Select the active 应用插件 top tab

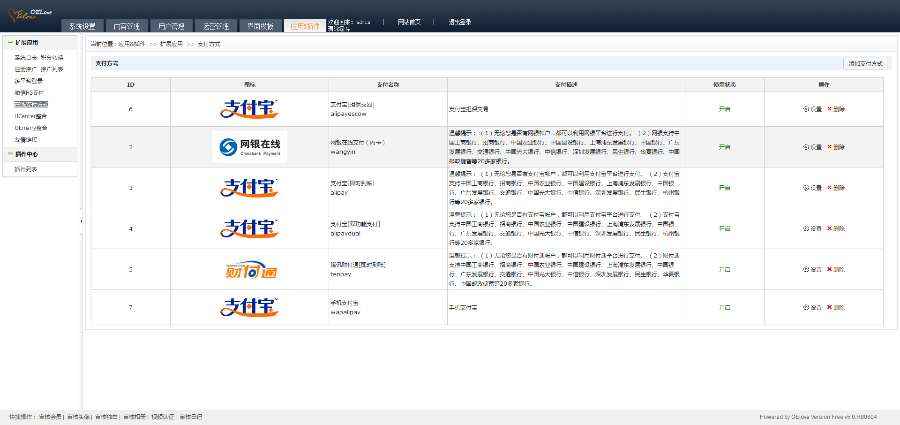(x=305, y=26)
